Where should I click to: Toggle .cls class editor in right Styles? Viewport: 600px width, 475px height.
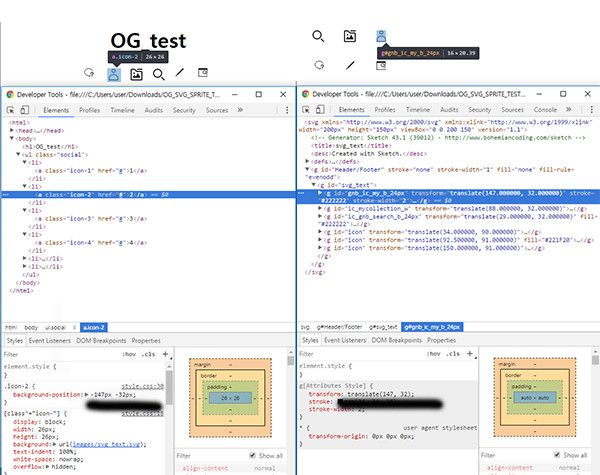click(x=453, y=353)
